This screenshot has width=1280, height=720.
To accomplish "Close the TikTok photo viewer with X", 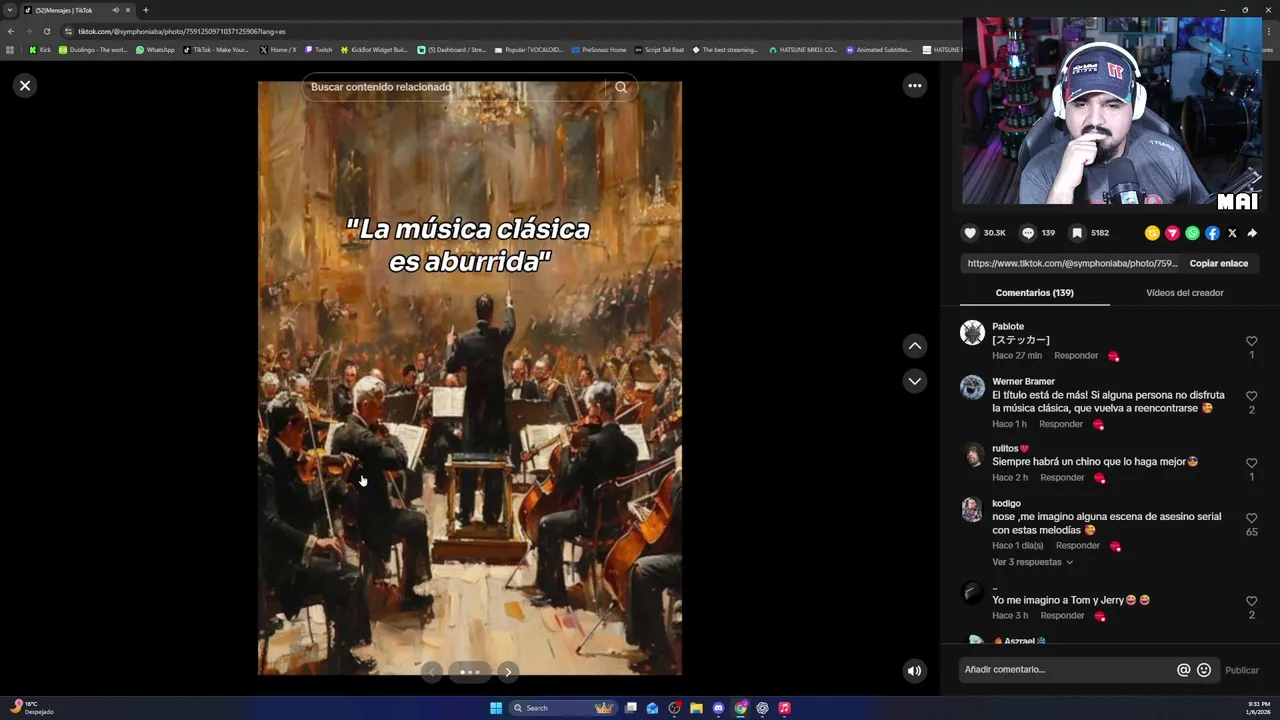I will [25, 85].
